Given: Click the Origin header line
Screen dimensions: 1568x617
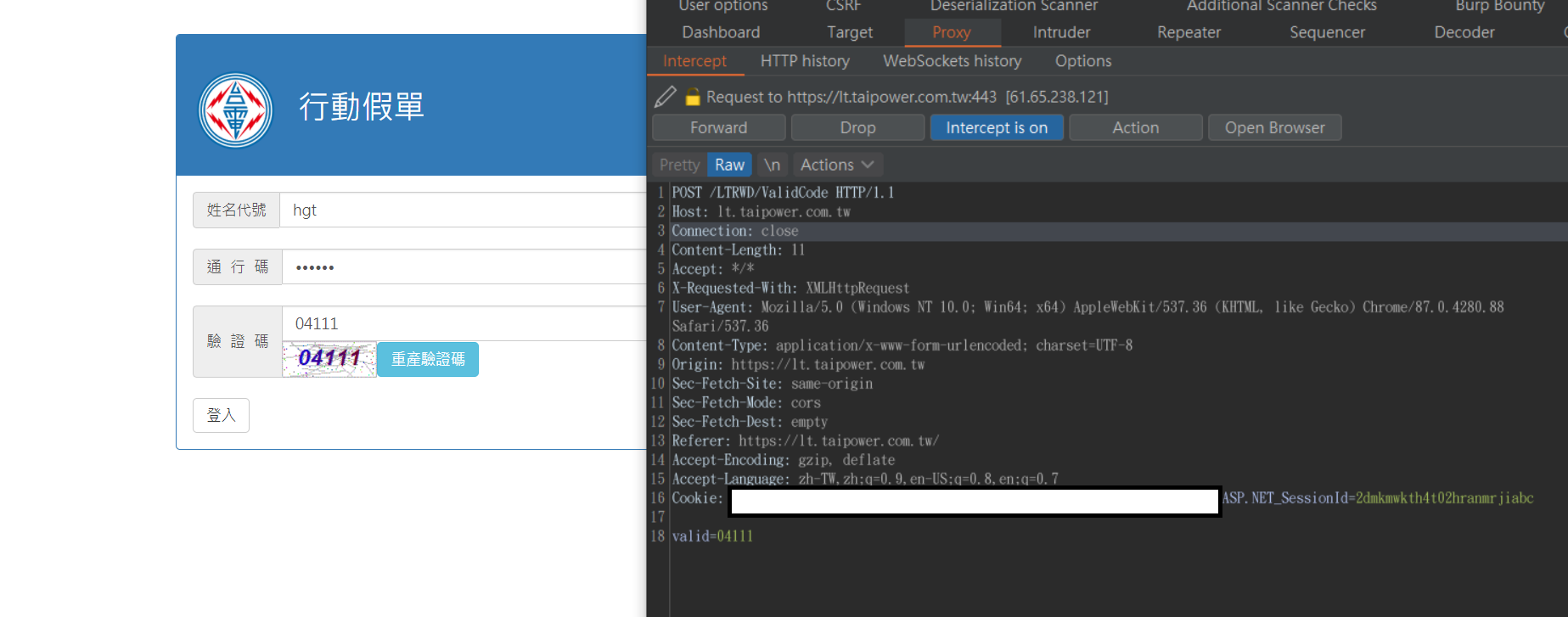Looking at the screenshot, I should point(798,364).
